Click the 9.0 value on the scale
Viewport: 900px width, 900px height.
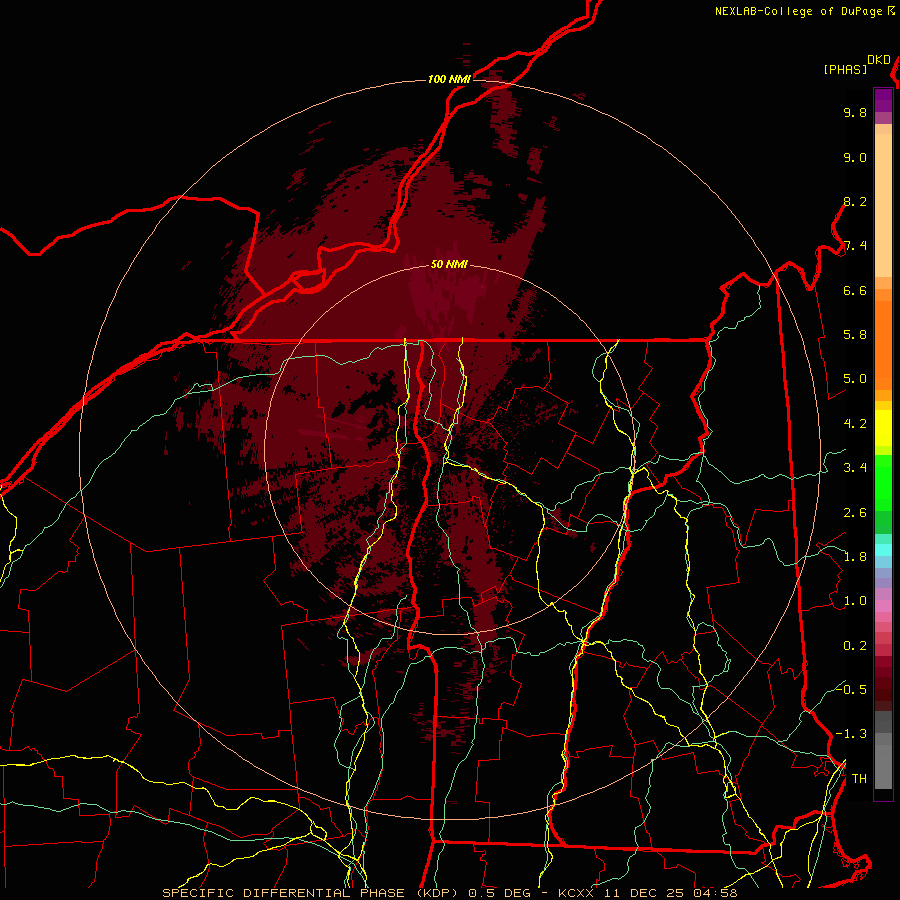coord(855,157)
